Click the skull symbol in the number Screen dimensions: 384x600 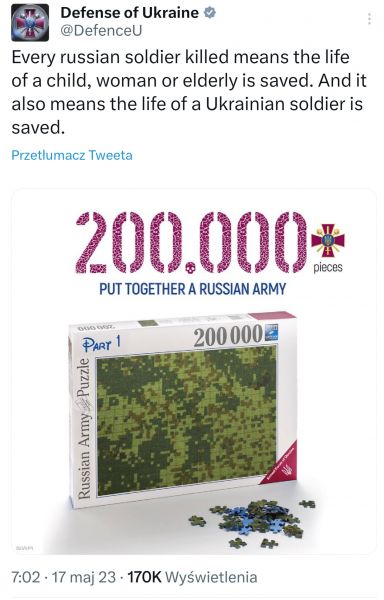[190, 267]
